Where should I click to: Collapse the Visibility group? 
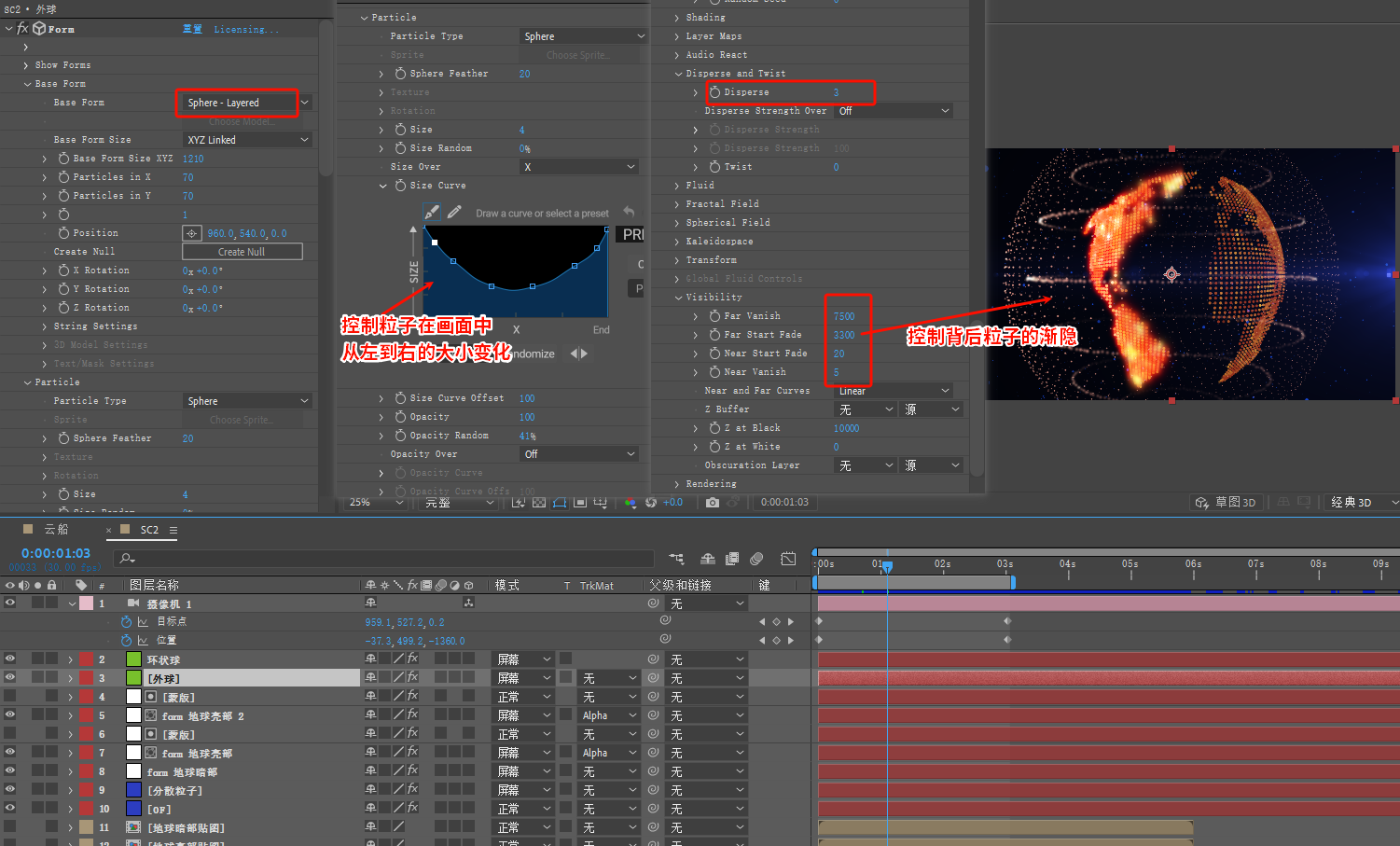[x=678, y=298]
